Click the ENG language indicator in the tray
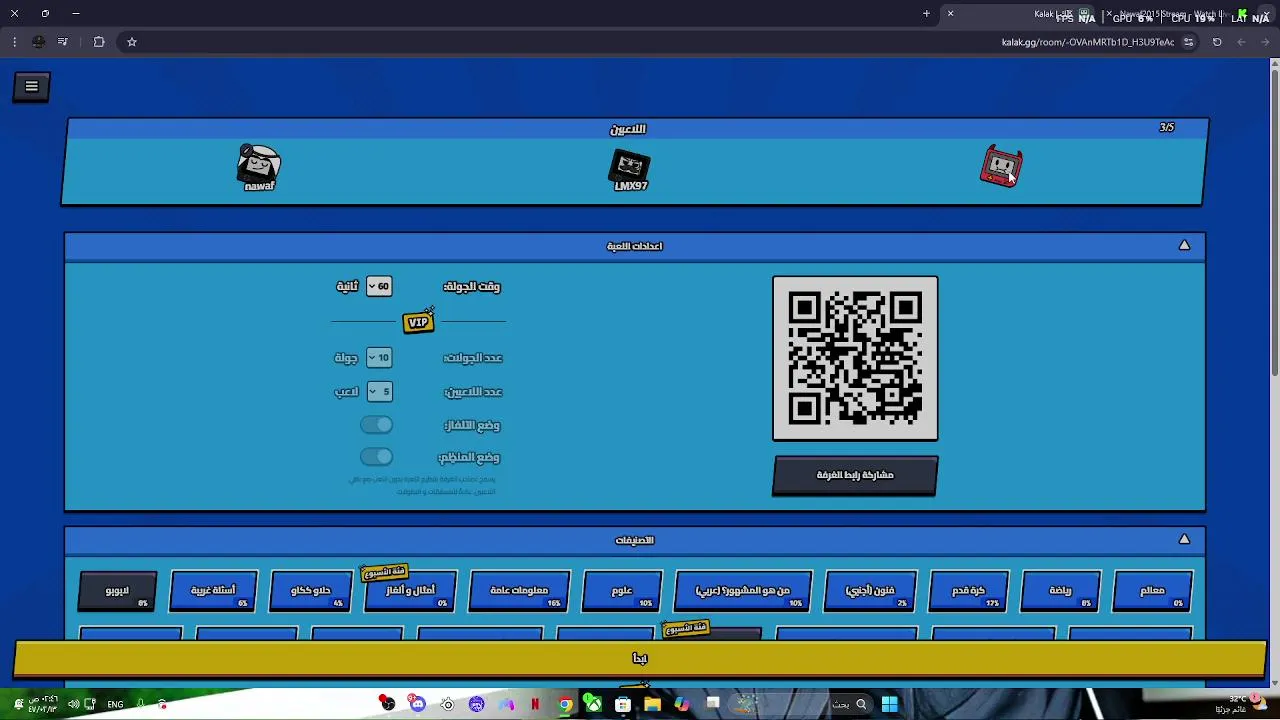 click(x=115, y=704)
